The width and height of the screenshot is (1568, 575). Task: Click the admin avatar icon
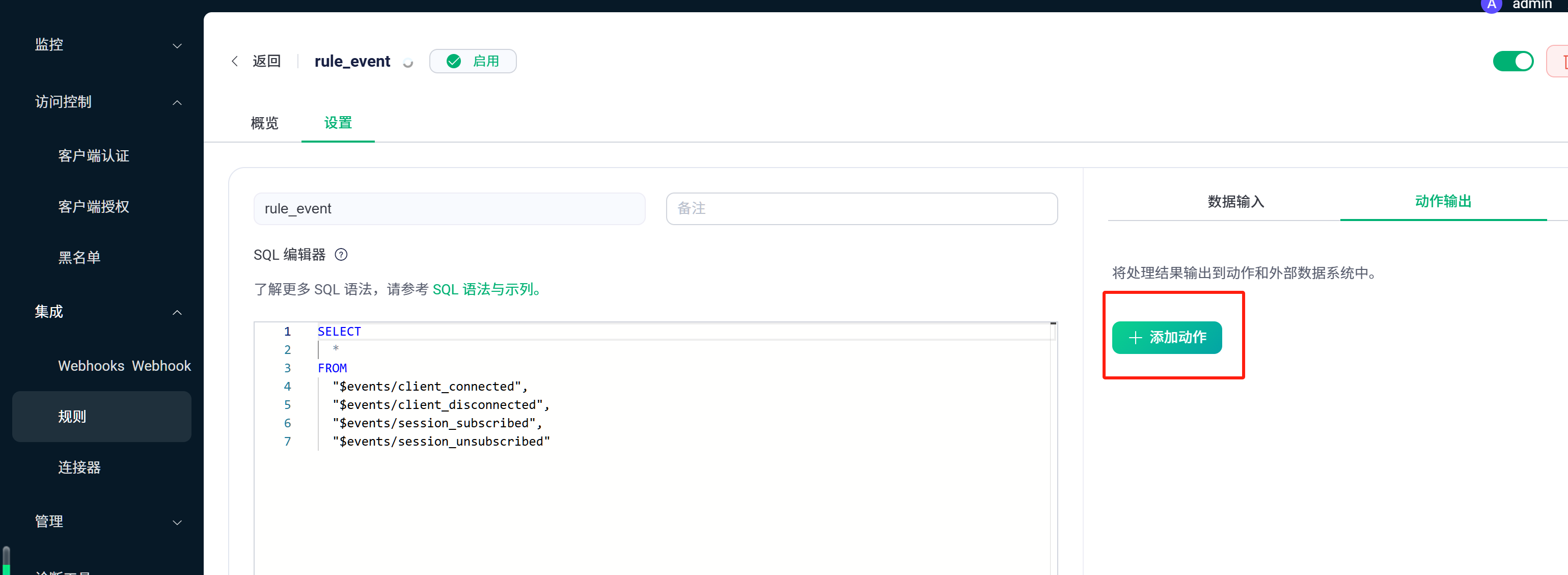pos(1491,6)
